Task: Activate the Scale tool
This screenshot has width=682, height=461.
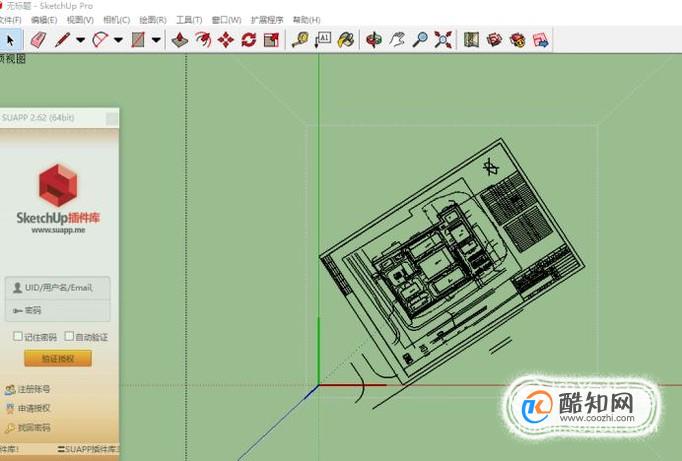Action: click(271, 40)
